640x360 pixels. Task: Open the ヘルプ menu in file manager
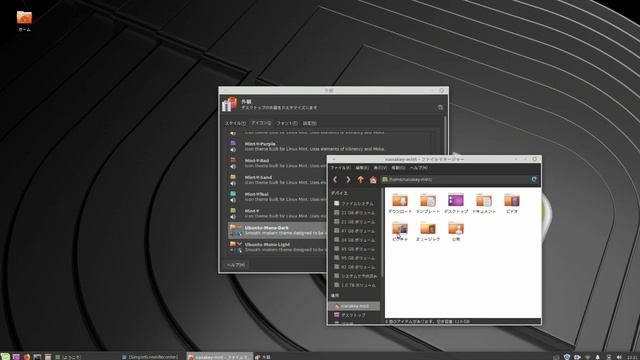click(x=418, y=168)
